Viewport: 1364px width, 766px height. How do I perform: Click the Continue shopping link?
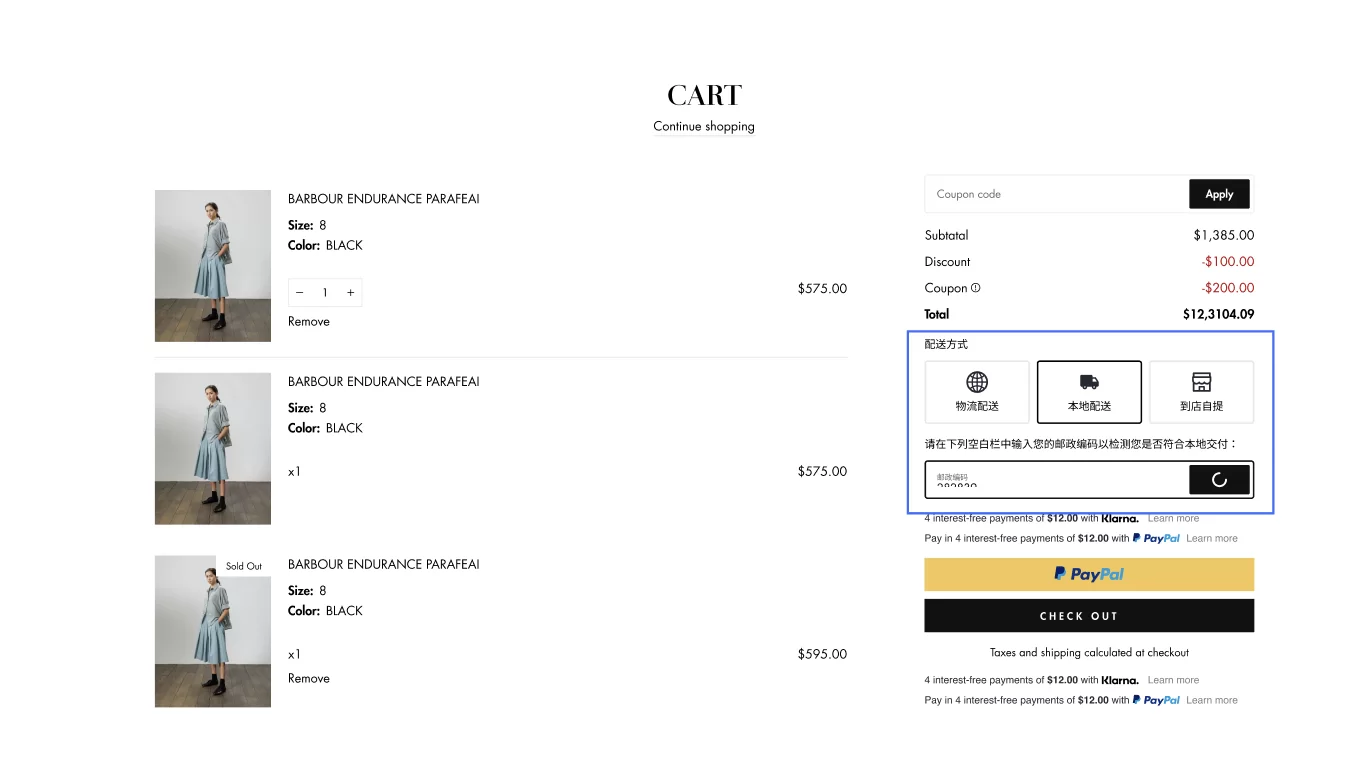[x=704, y=126]
